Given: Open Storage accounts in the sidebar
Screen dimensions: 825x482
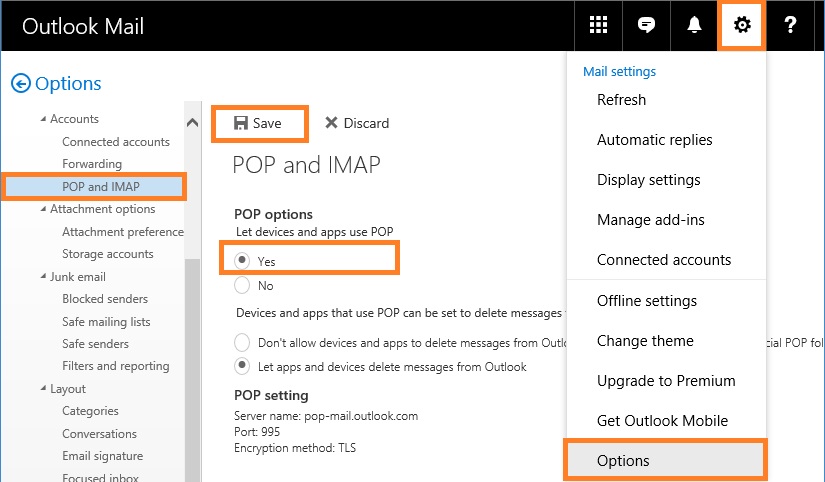Looking at the screenshot, I should [108, 254].
